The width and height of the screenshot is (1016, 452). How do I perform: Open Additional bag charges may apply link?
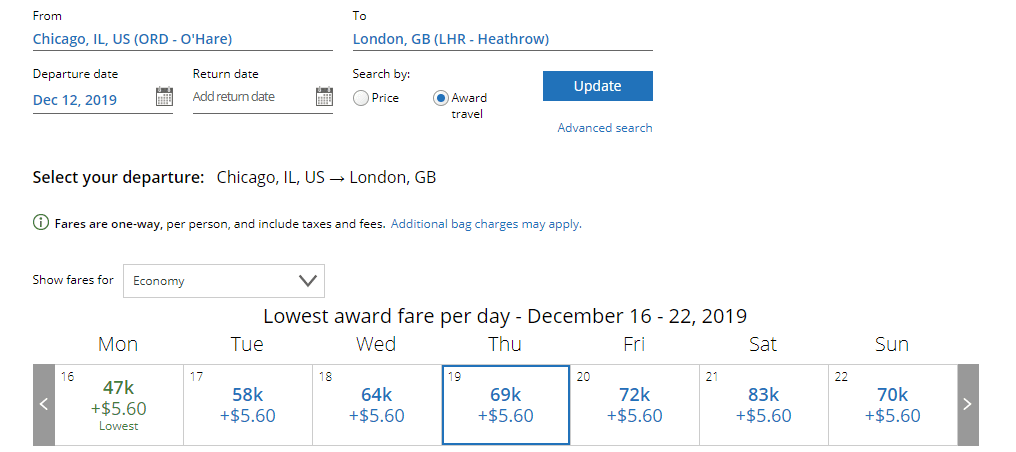tap(486, 224)
